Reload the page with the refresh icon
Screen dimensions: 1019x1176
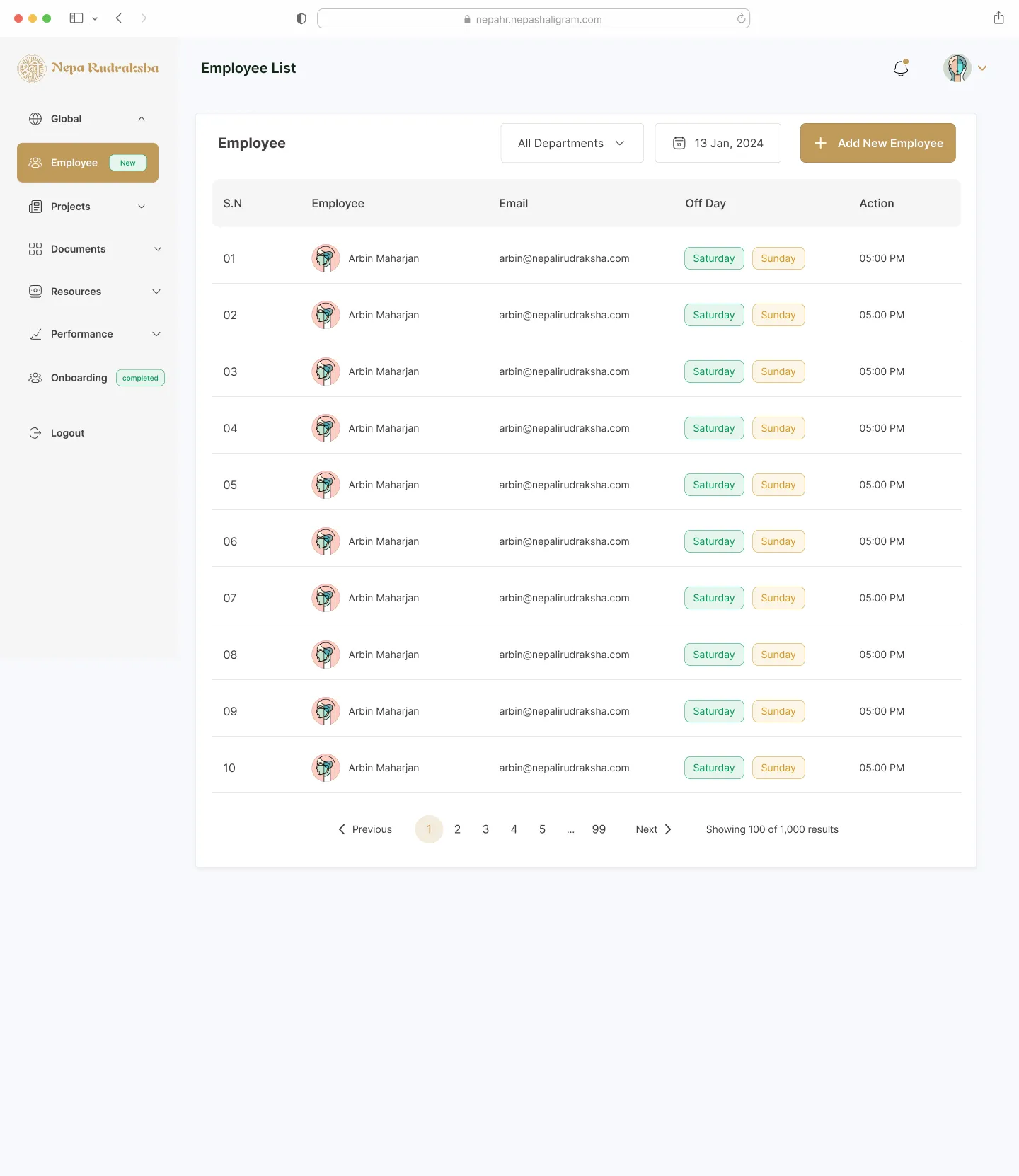click(x=741, y=18)
